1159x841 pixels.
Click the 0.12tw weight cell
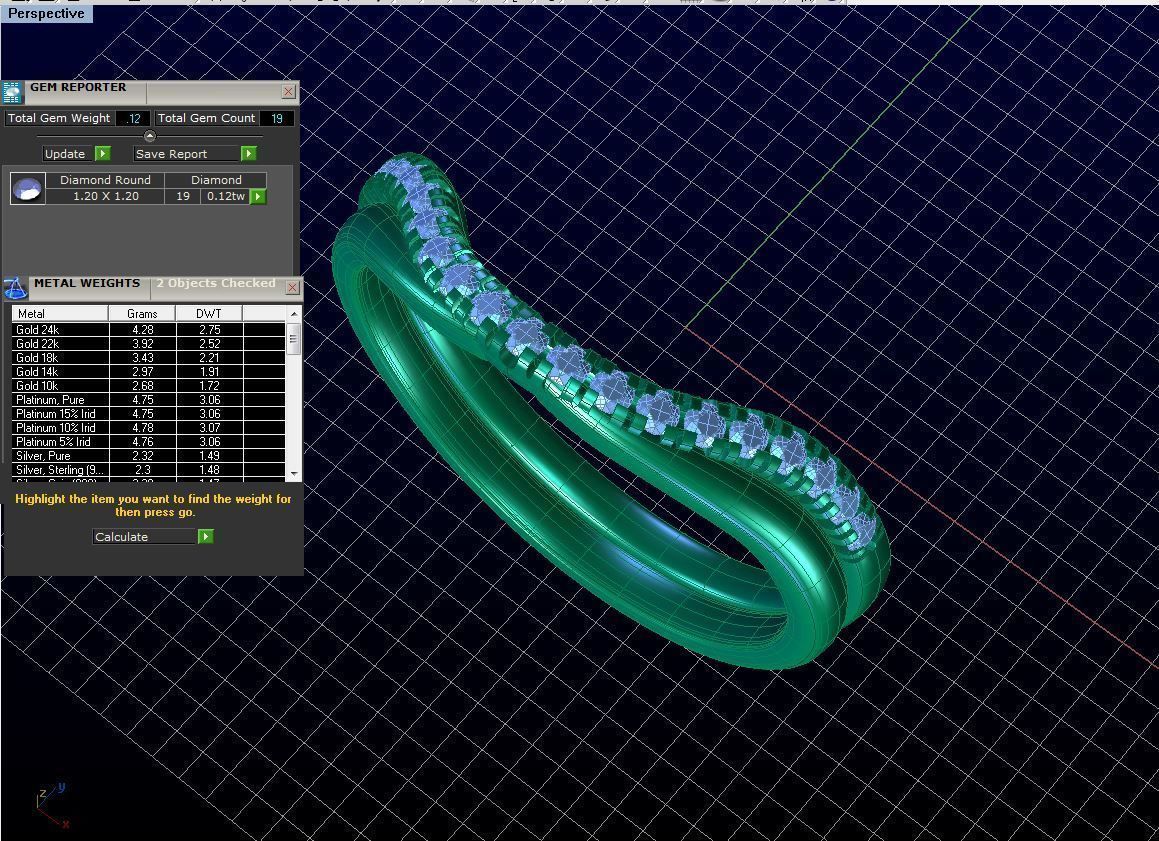pyautogui.click(x=225, y=196)
